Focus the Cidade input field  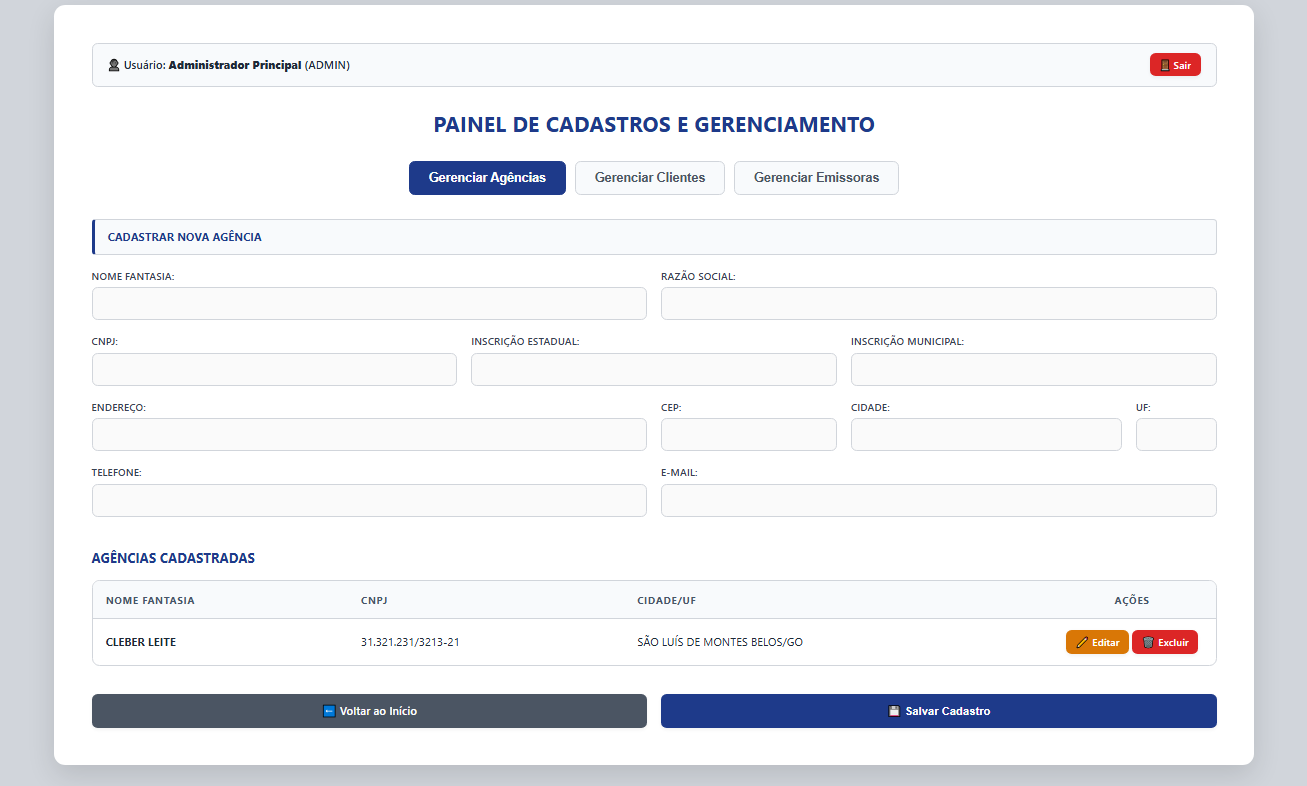click(x=986, y=435)
